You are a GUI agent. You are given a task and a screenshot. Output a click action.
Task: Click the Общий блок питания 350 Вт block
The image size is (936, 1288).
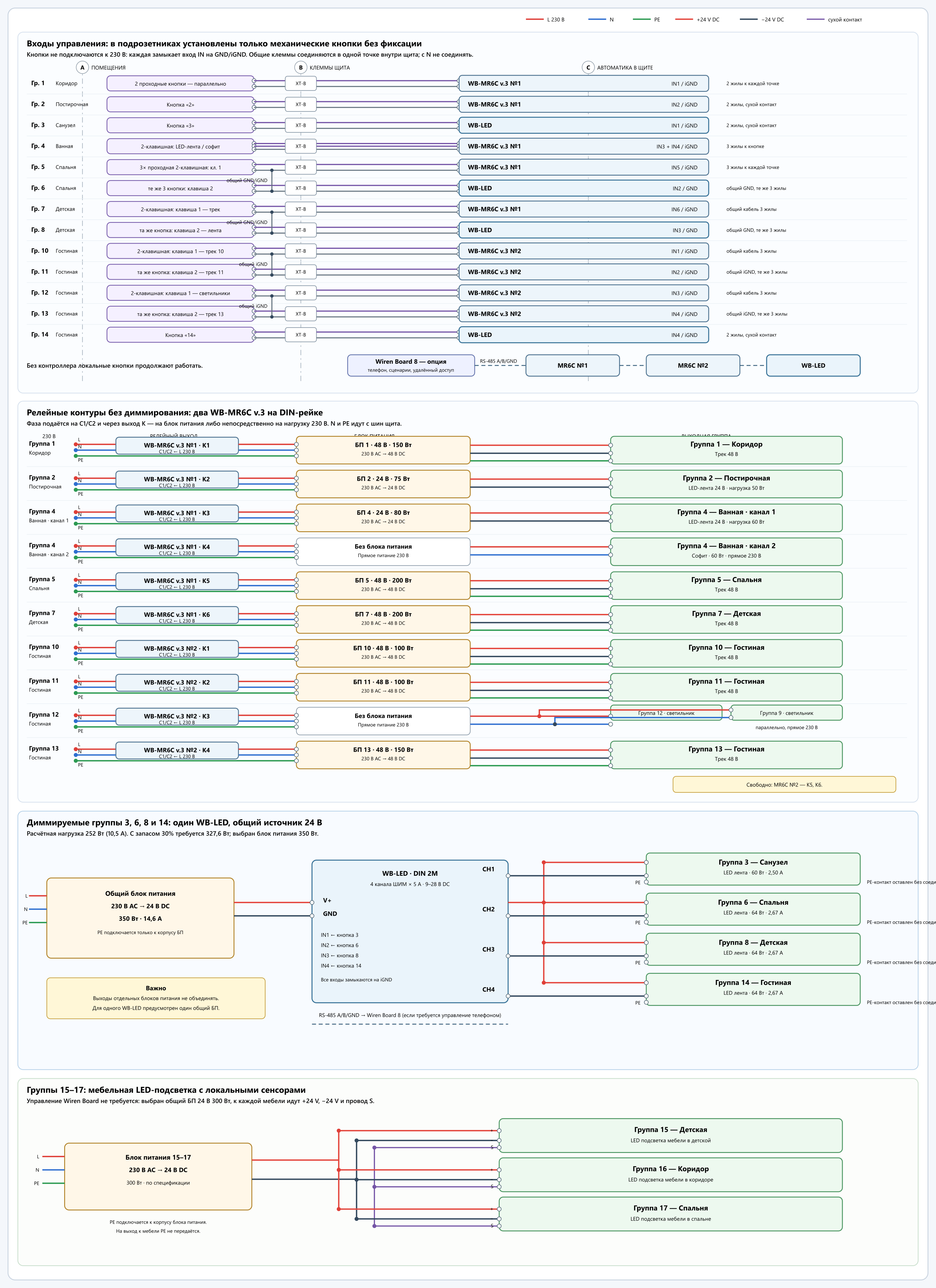point(140,918)
